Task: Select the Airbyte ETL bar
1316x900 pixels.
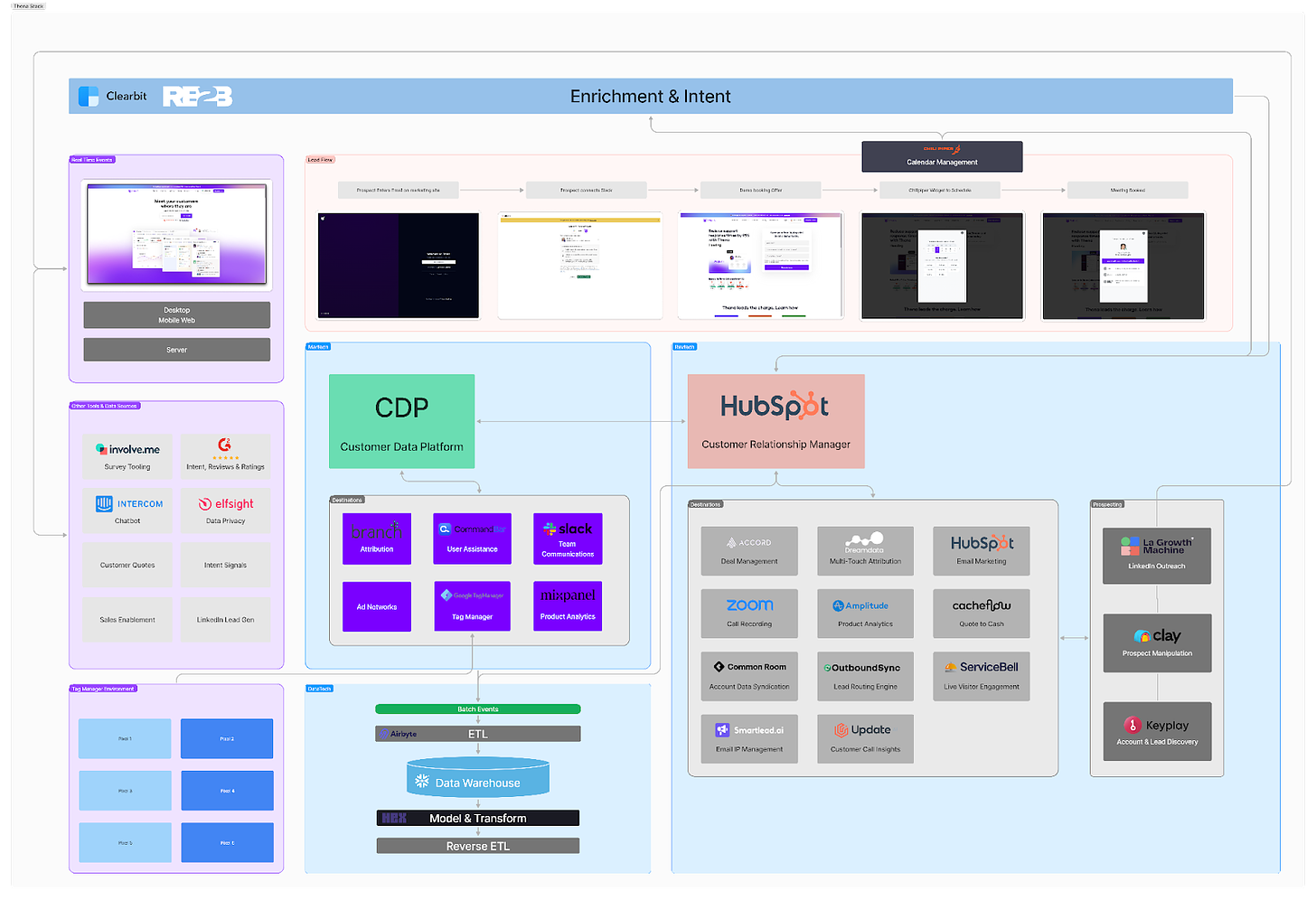Action: coord(477,734)
